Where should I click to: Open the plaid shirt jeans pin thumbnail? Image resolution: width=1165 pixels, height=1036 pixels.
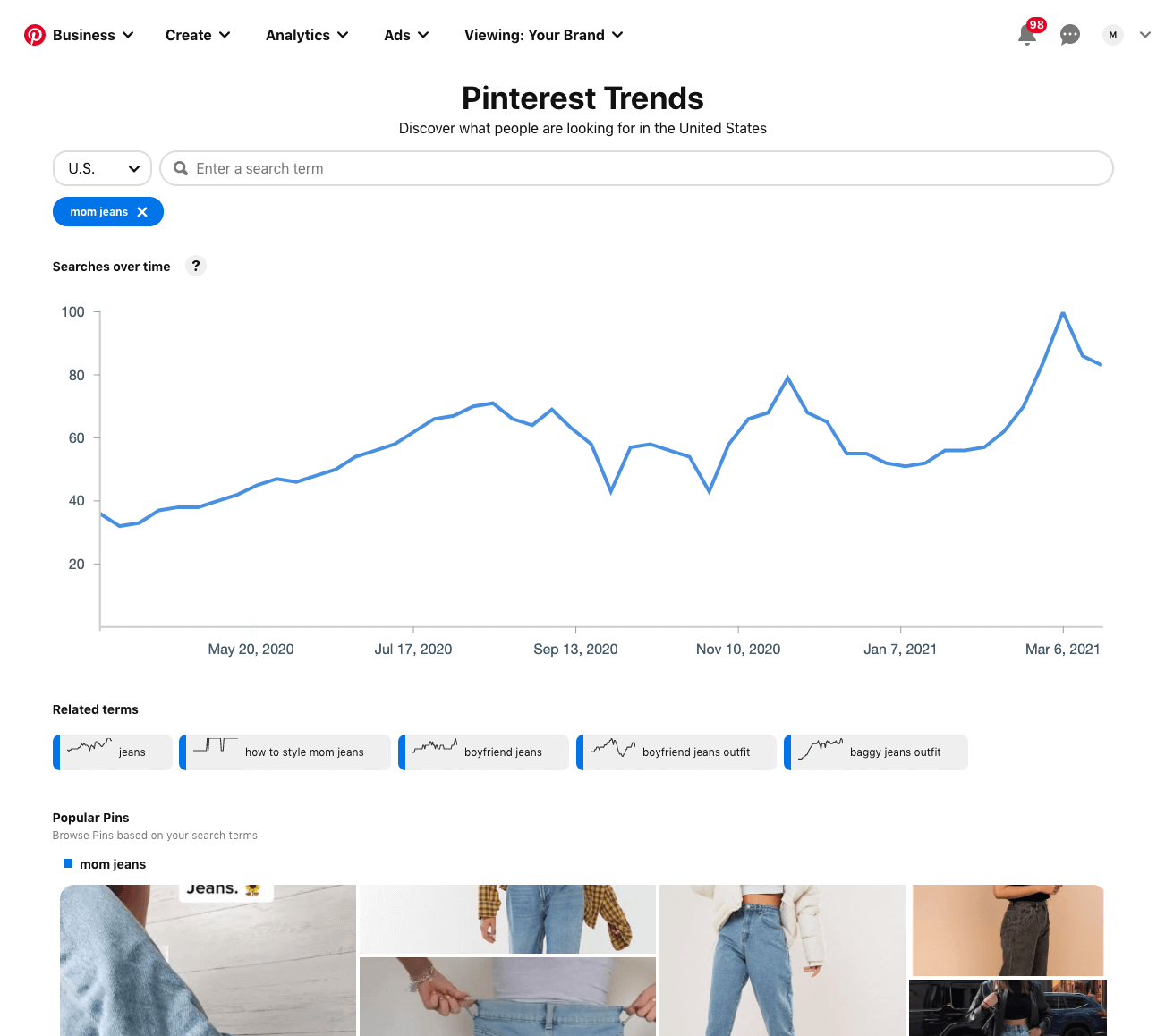pos(507,919)
